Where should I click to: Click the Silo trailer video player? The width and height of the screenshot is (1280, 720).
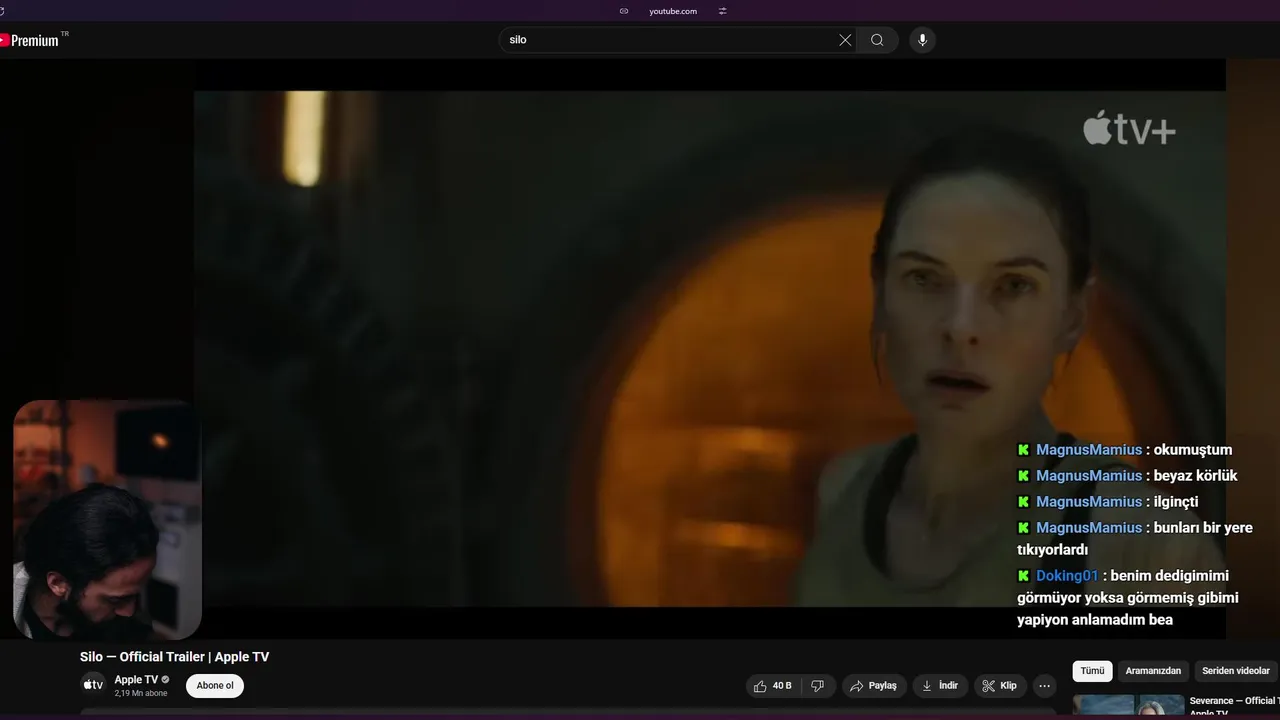pyautogui.click(x=710, y=349)
